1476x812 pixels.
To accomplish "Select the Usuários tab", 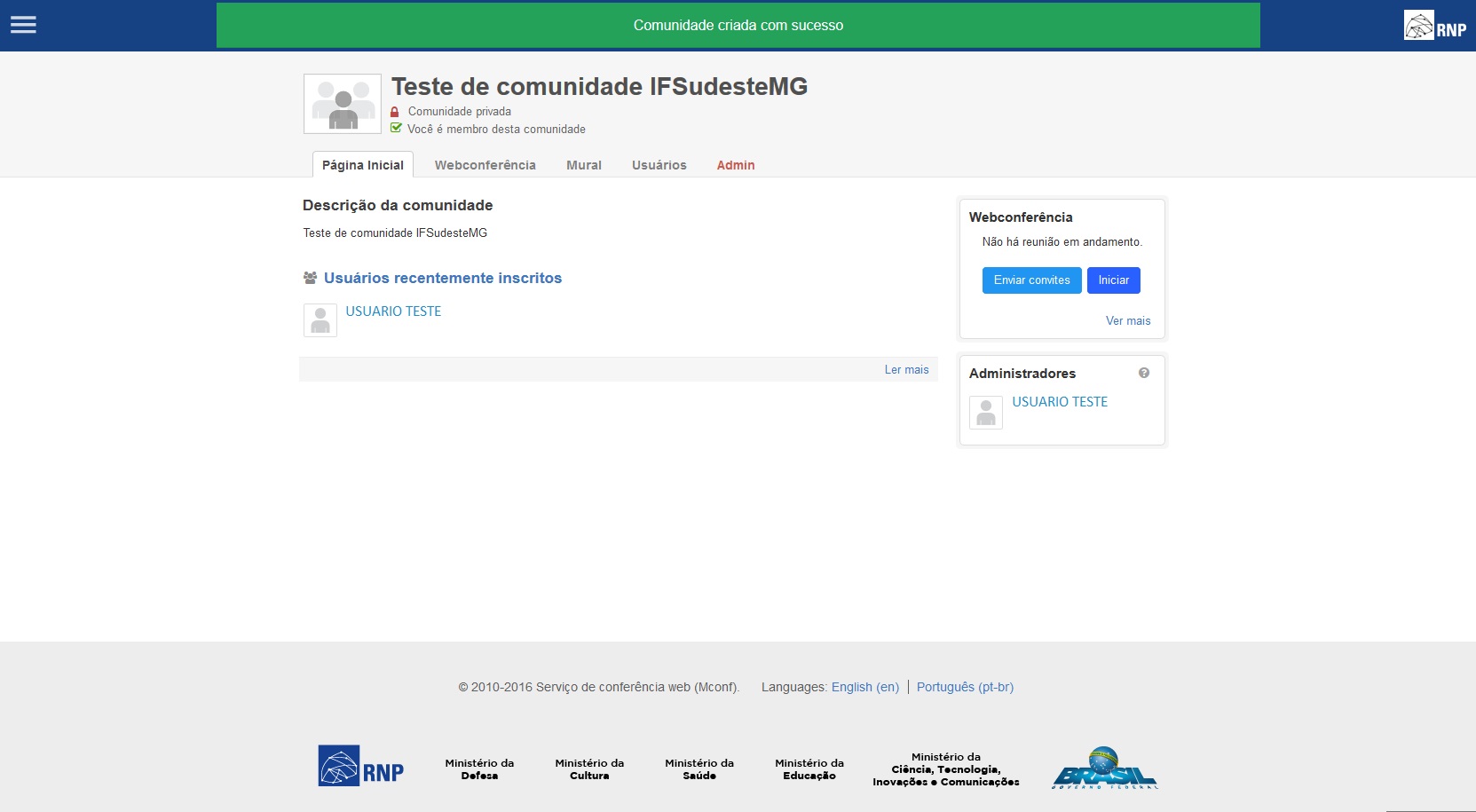I will click(x=659, y=165).
